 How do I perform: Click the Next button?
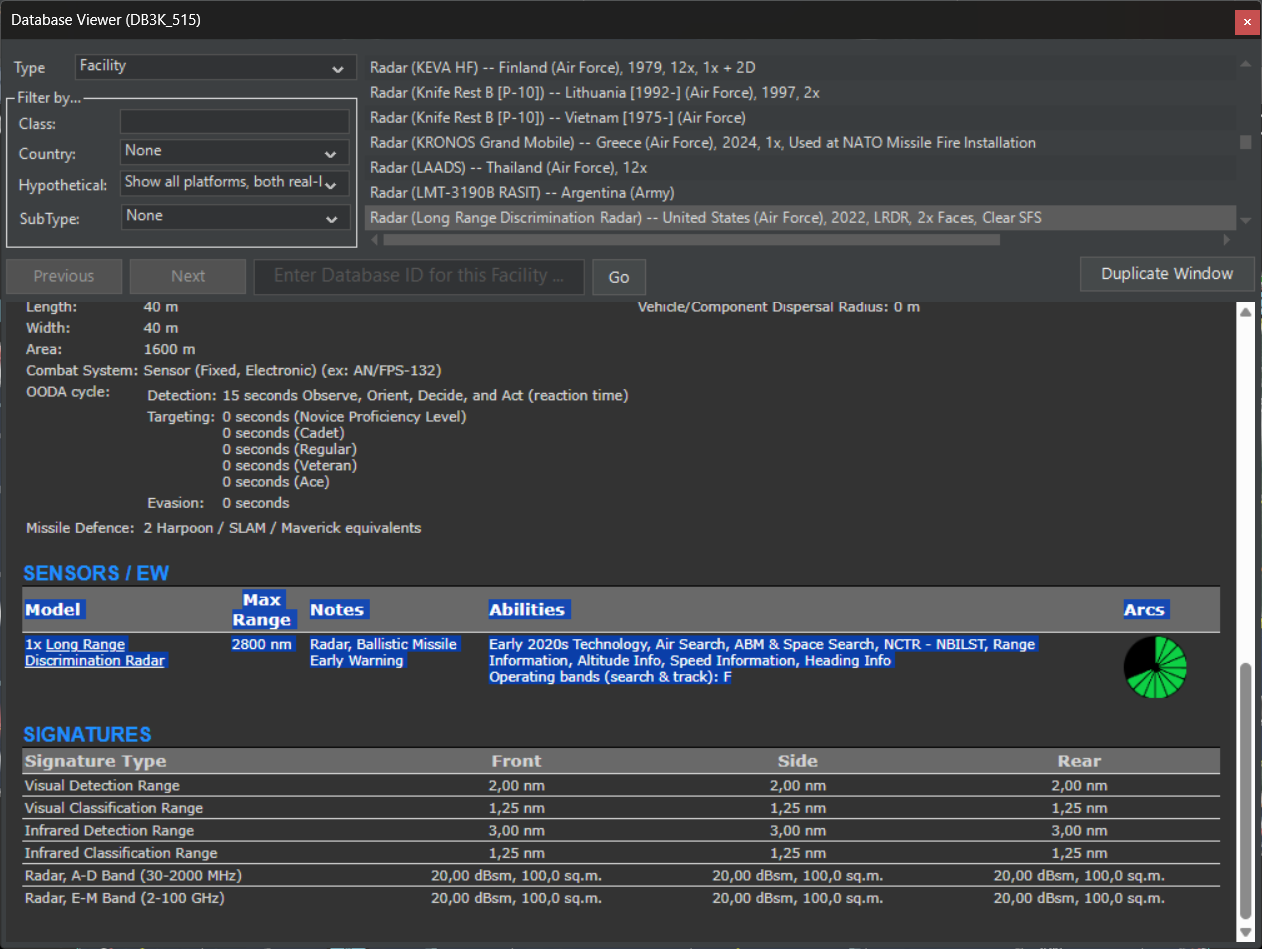188,276
